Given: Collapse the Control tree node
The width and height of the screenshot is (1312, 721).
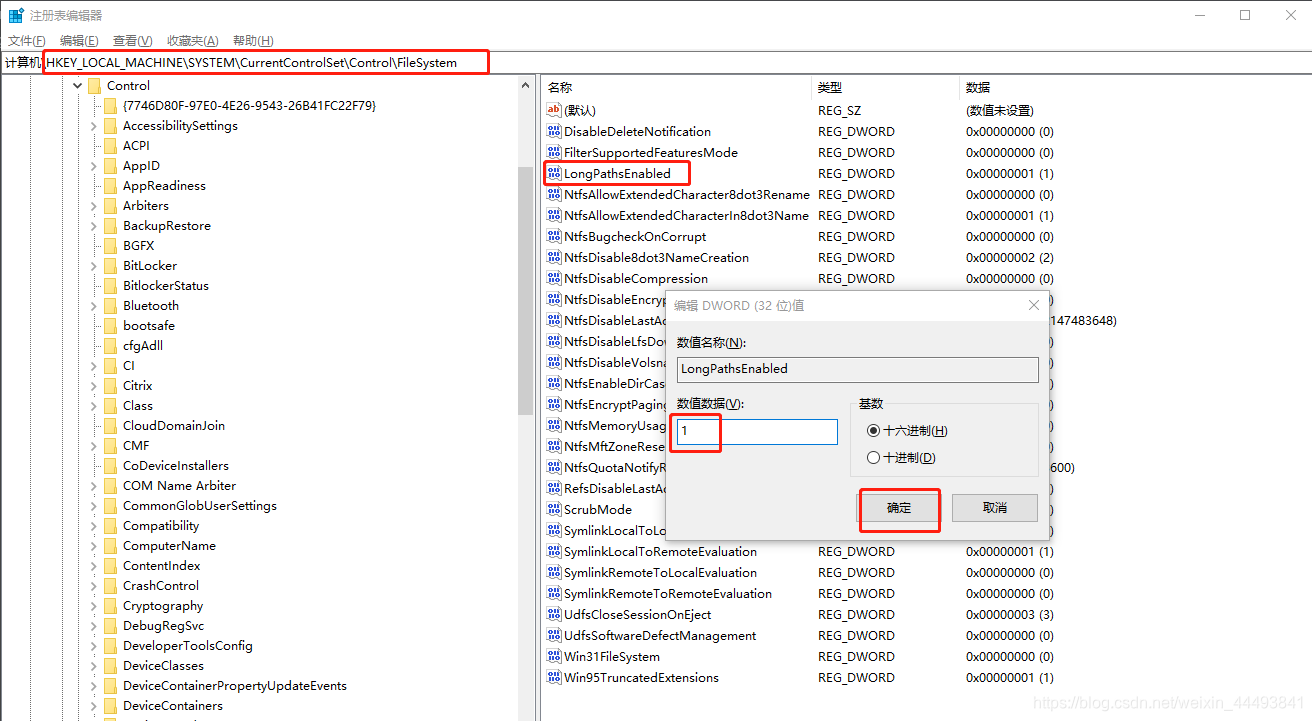Looking at the screenshot, I should pyautogui.click(x=77, y=85).
